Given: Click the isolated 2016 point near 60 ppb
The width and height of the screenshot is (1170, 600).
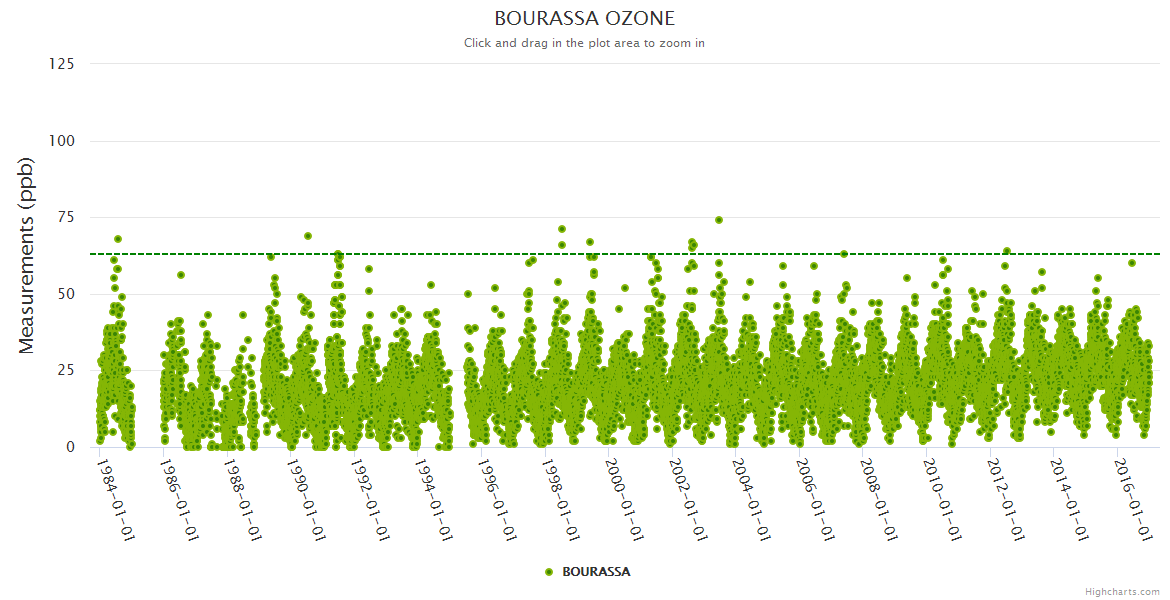Looking at the screenshot, I should pos(1132,263).
